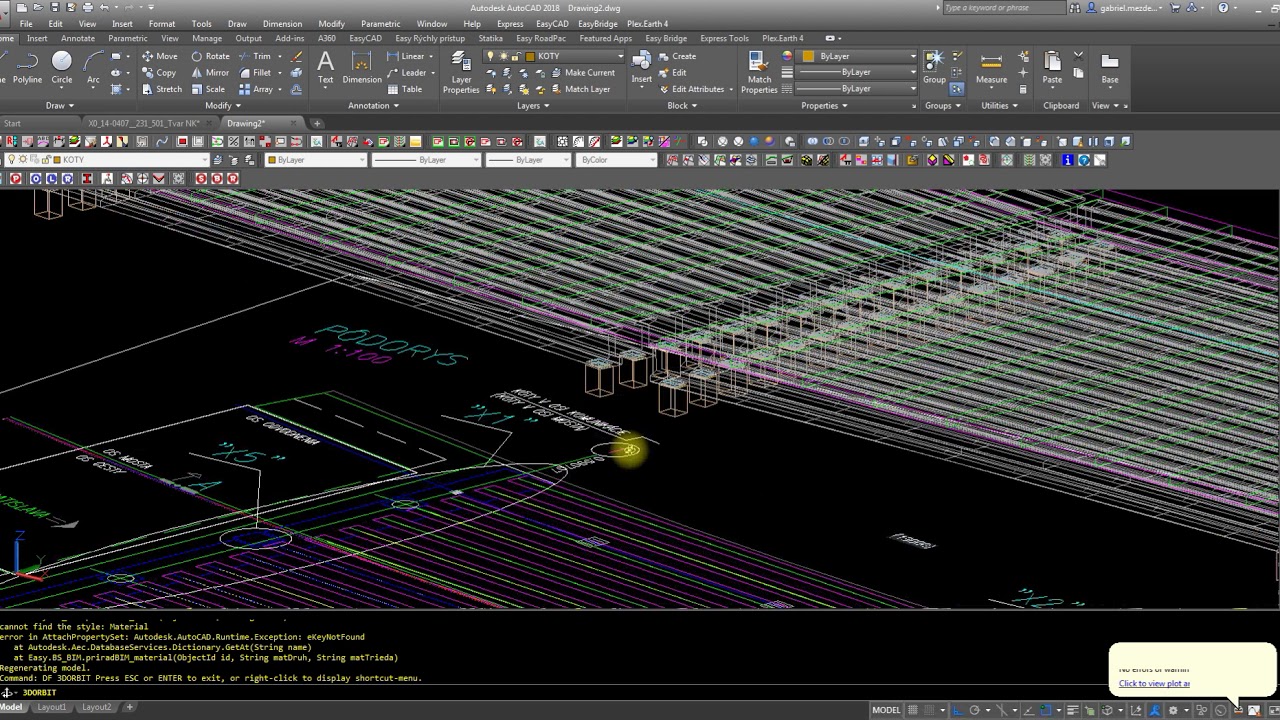Click the new drawing tab plus button
This screenshot has height=720, width=1280.
click(317, 123)
